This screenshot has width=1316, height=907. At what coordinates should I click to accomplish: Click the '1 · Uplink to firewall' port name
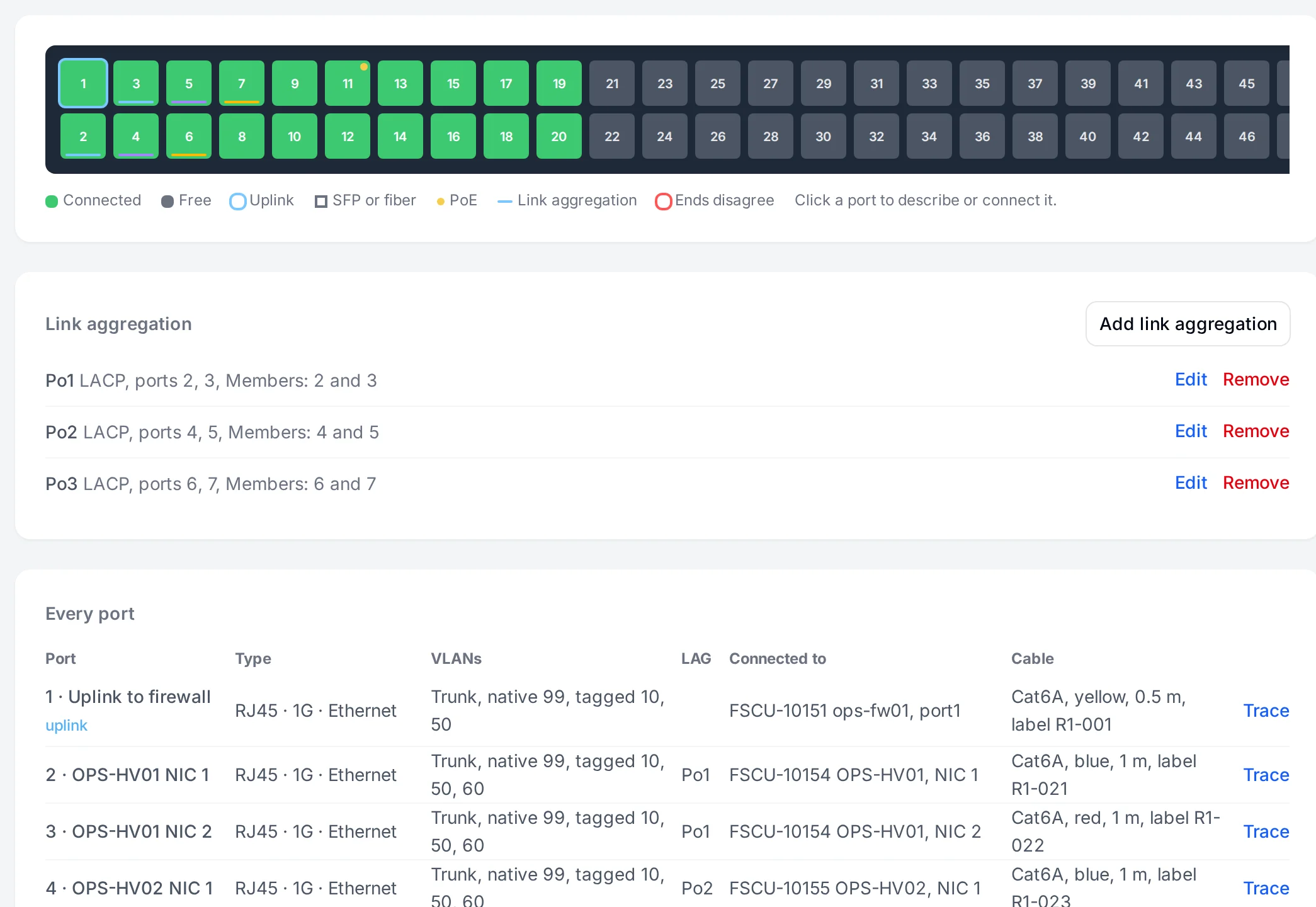(128, 697)
